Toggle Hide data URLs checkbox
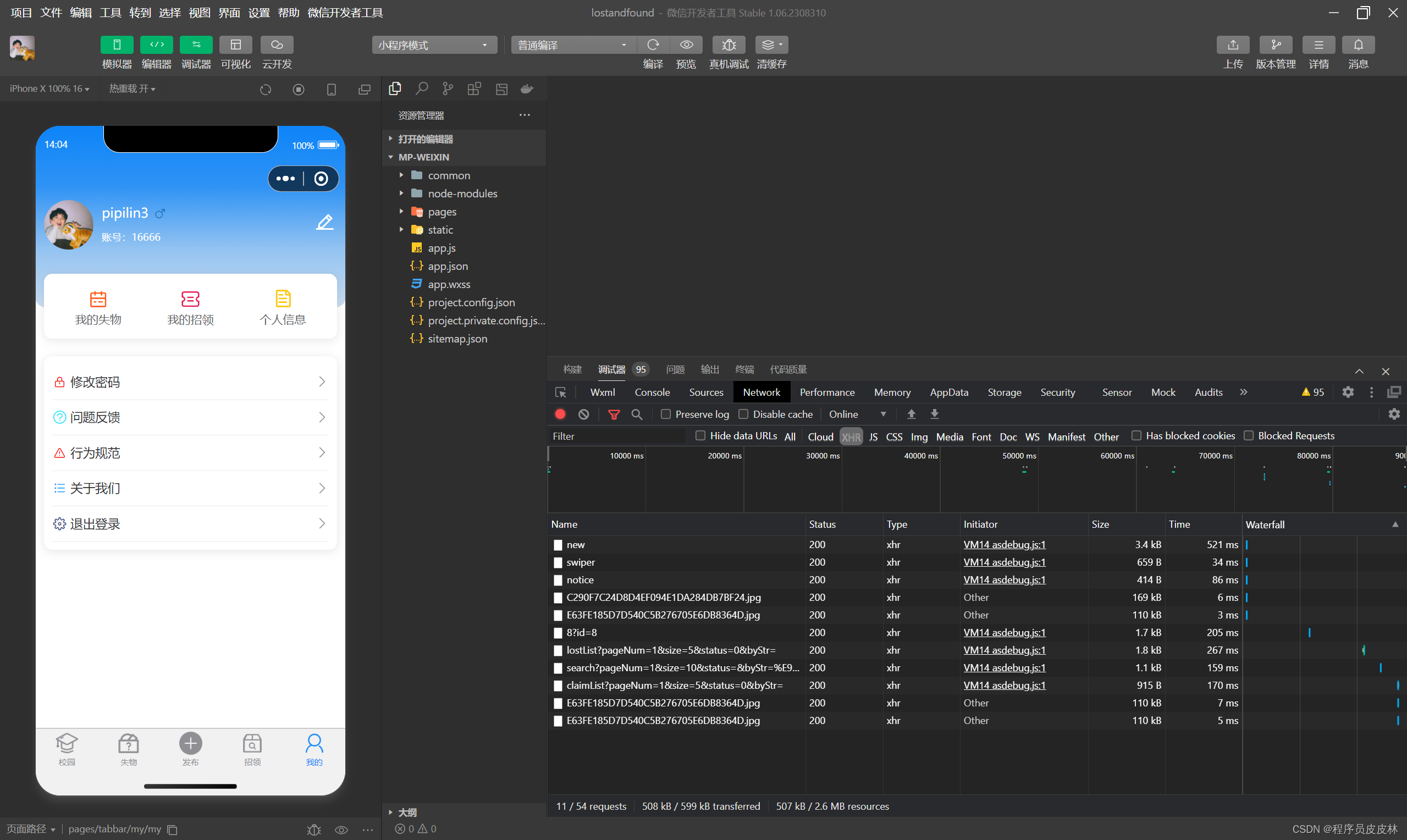Screen dimensions: 1407x840 (699, 435)
